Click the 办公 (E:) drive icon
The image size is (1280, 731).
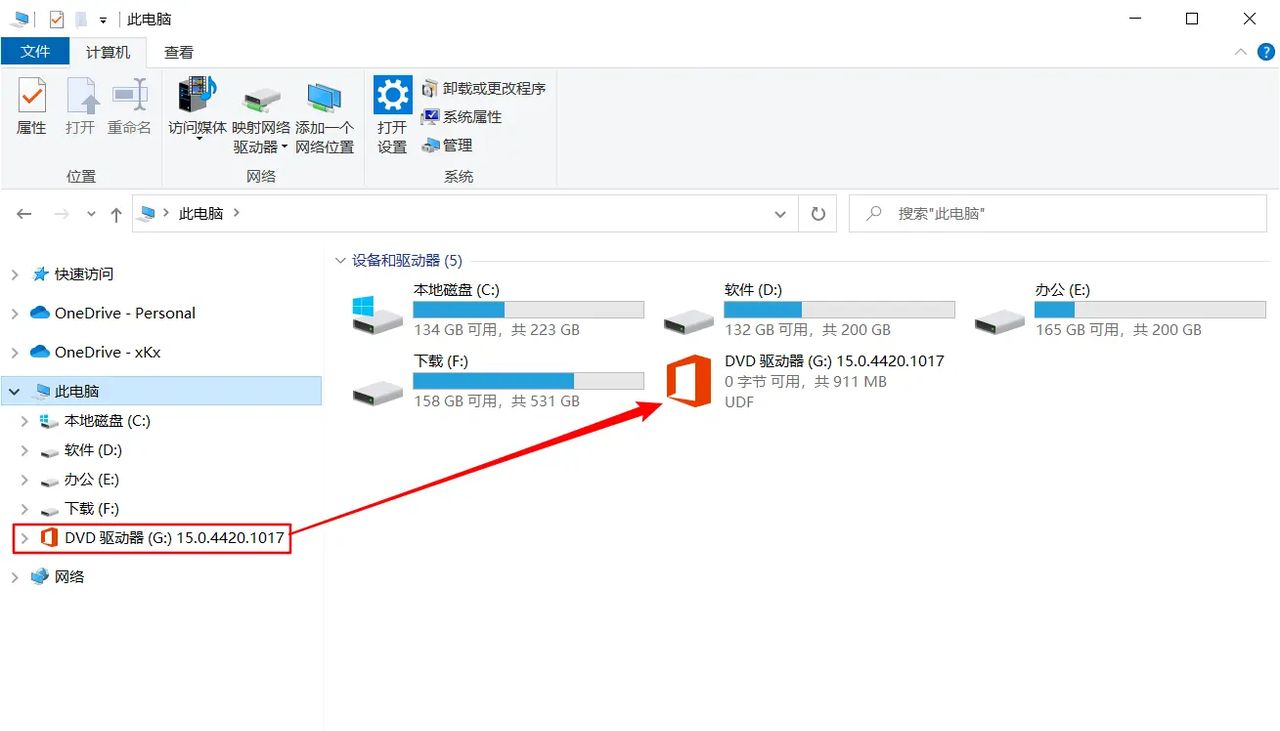pyautogui.click(x=1000, y=320)
